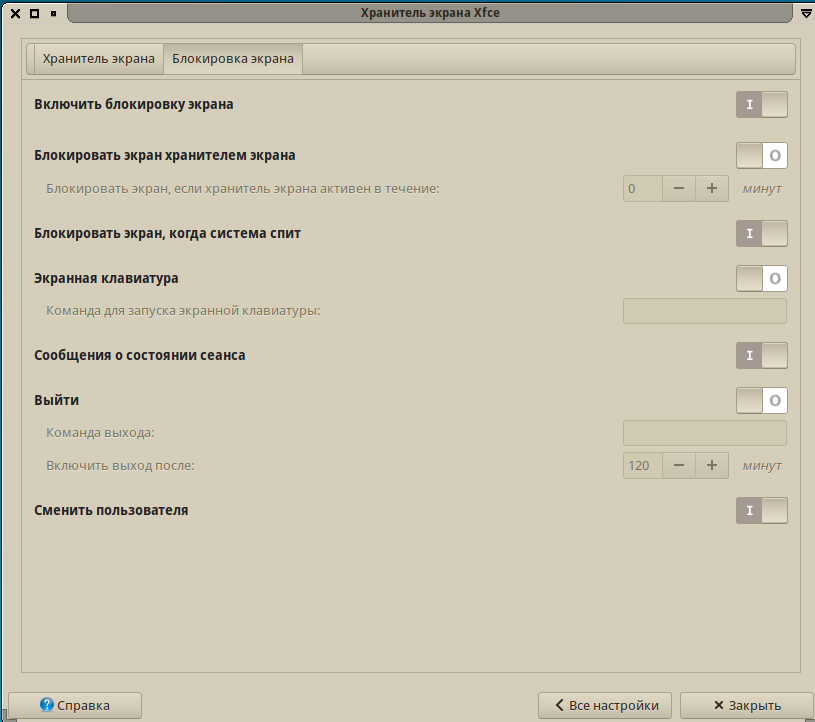Disable the "Сменить пользователя" switch
The width and height of the screenshot is (815, 722).
tap(761, 510)
